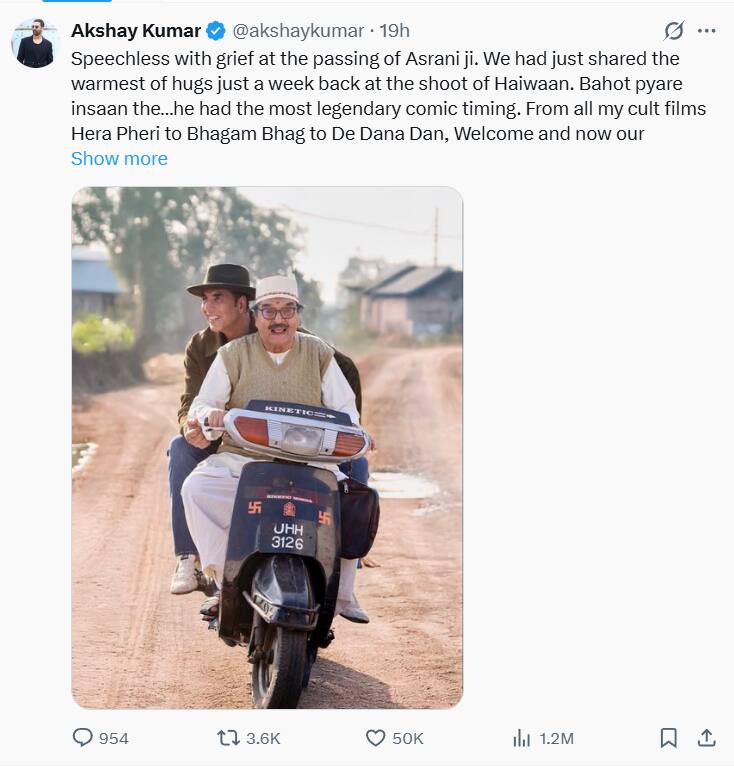The image size is (734, 766).
Task: Click the blue verified badge
Action: 216,31
